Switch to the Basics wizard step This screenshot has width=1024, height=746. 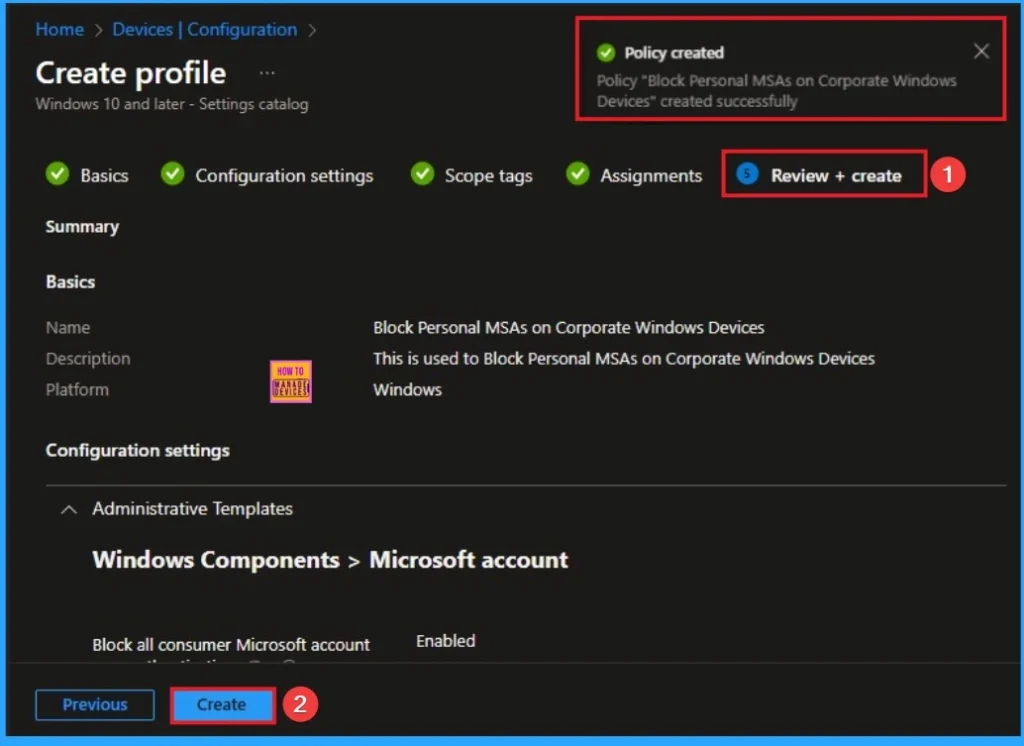(104, 174)
